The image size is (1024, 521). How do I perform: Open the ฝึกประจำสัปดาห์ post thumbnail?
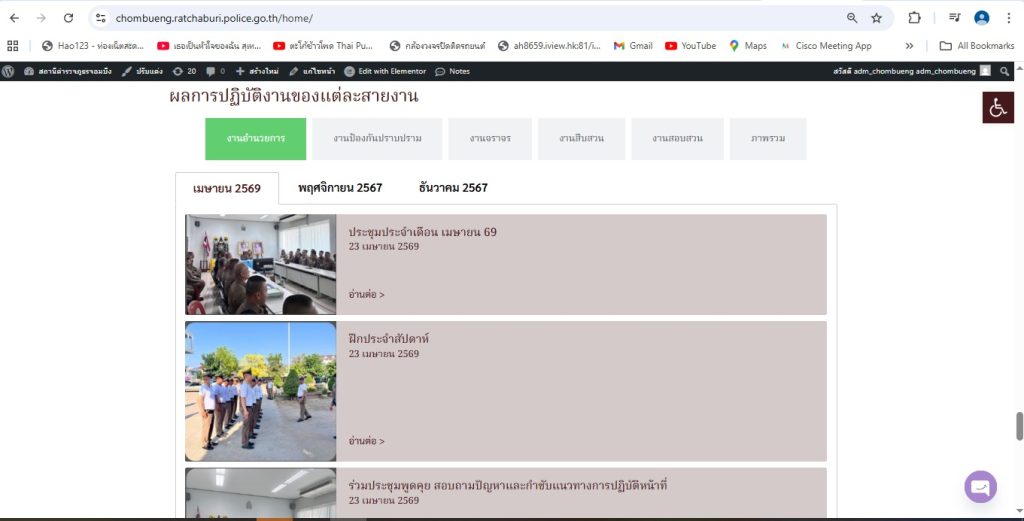click(x=261, y=392)
